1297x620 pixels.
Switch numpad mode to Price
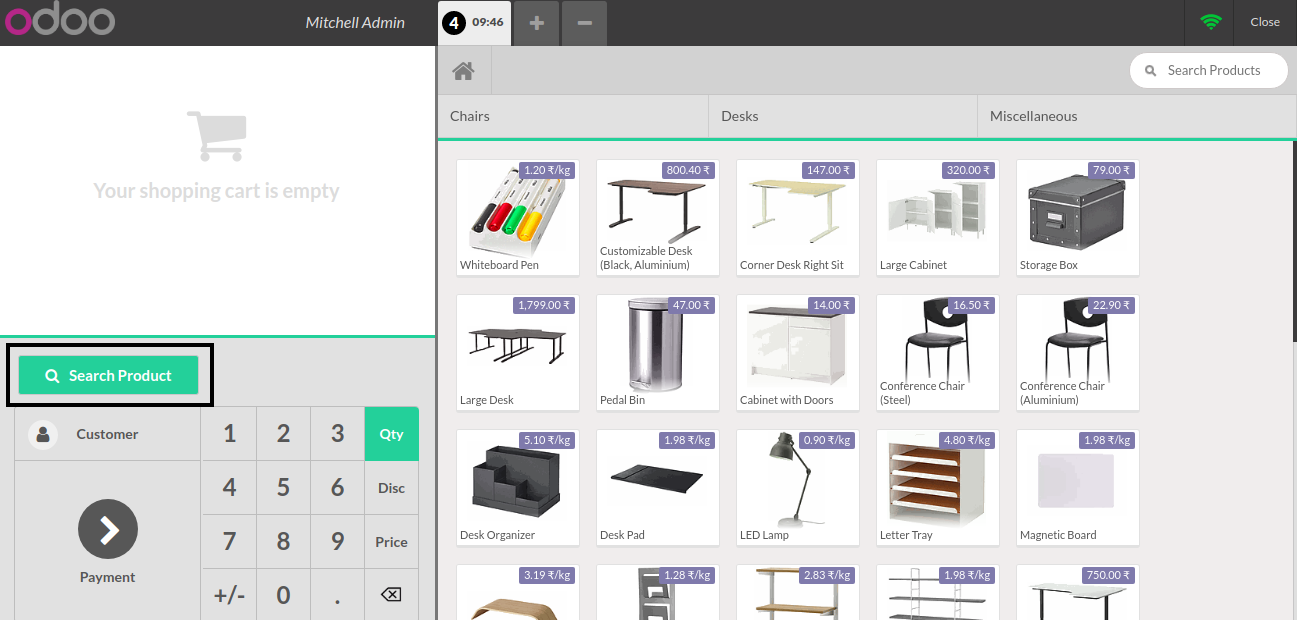391,542
